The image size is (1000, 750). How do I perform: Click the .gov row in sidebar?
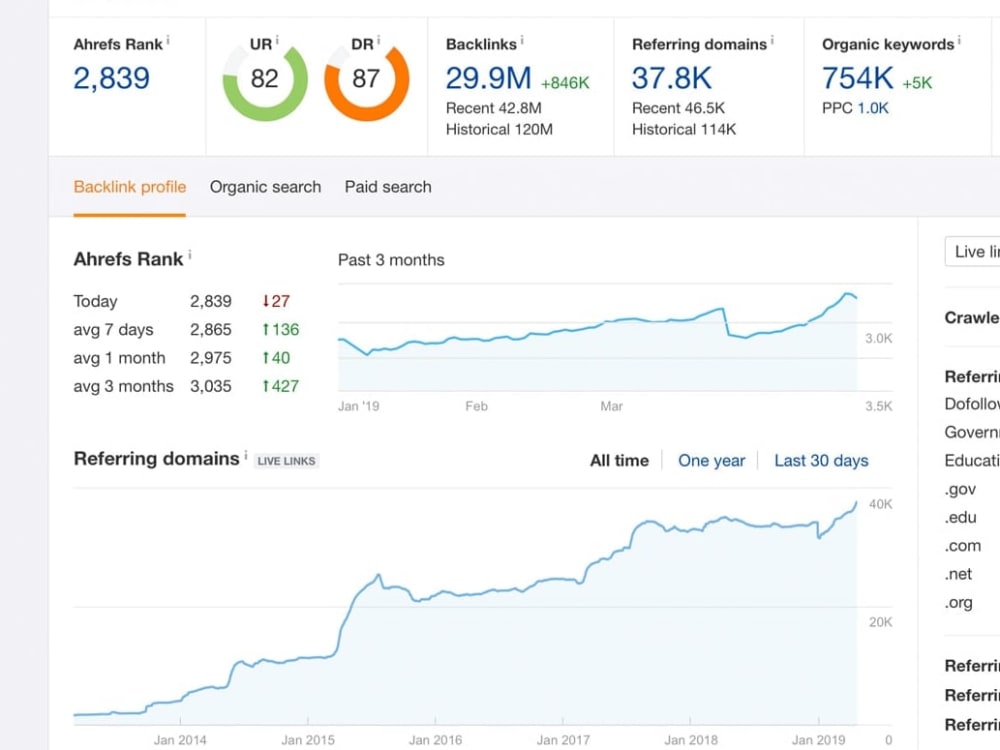[x=960, y=489]
